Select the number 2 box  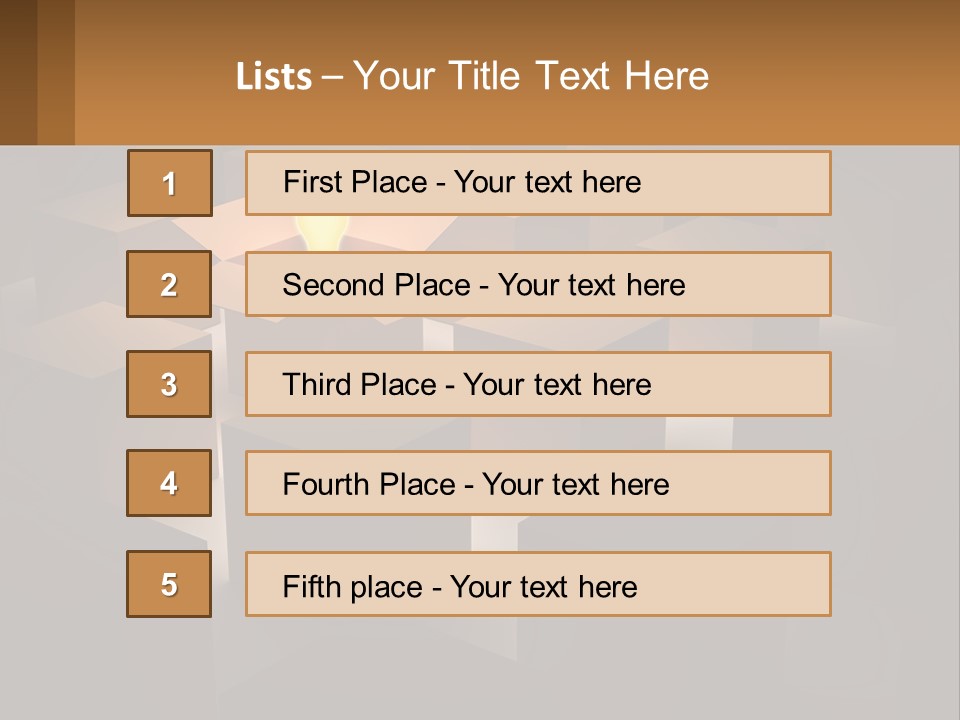click(169, 284)
